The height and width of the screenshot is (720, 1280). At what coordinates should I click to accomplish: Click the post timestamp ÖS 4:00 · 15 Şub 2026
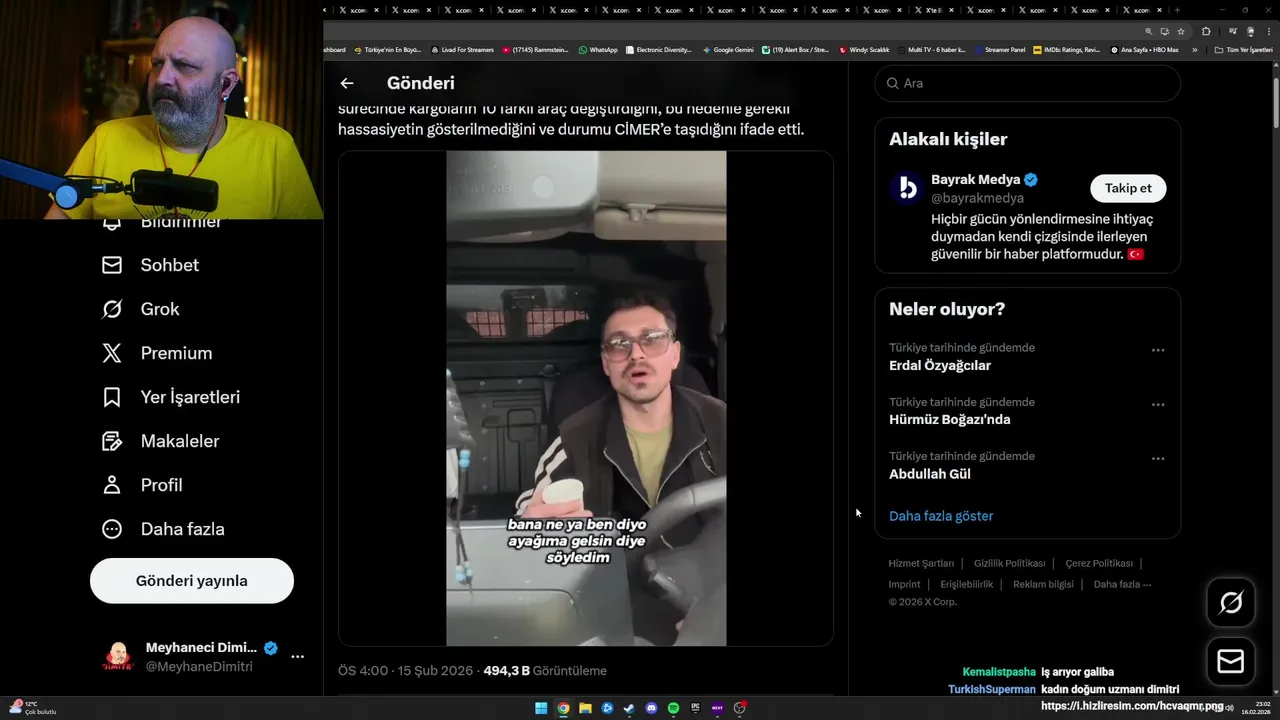coord(405,671)
